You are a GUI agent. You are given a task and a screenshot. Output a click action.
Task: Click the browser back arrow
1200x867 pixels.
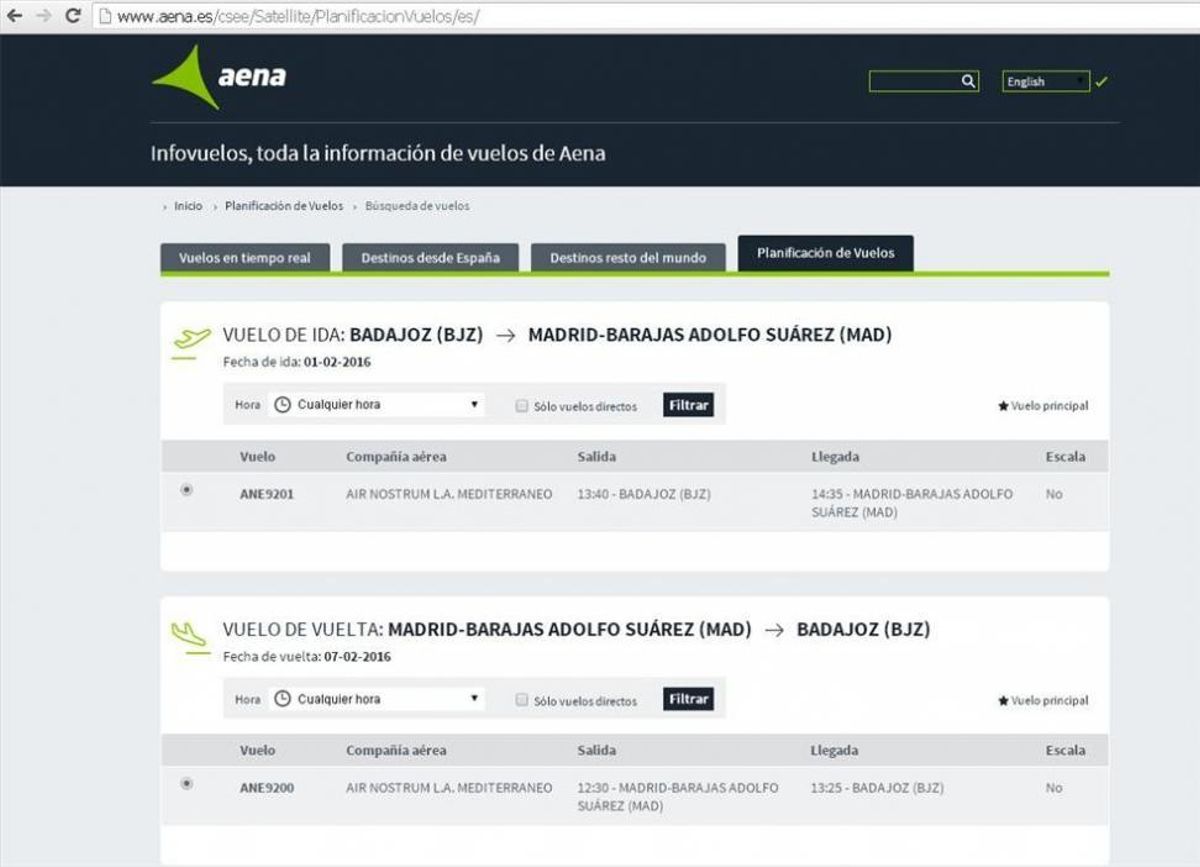click(x=14, y=16)
